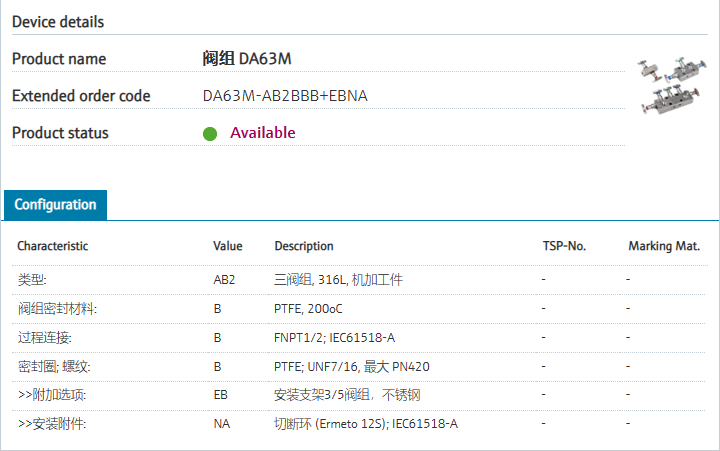
Task: Click the product name 阀组 DA63M
Action: [x=247, y=59]
